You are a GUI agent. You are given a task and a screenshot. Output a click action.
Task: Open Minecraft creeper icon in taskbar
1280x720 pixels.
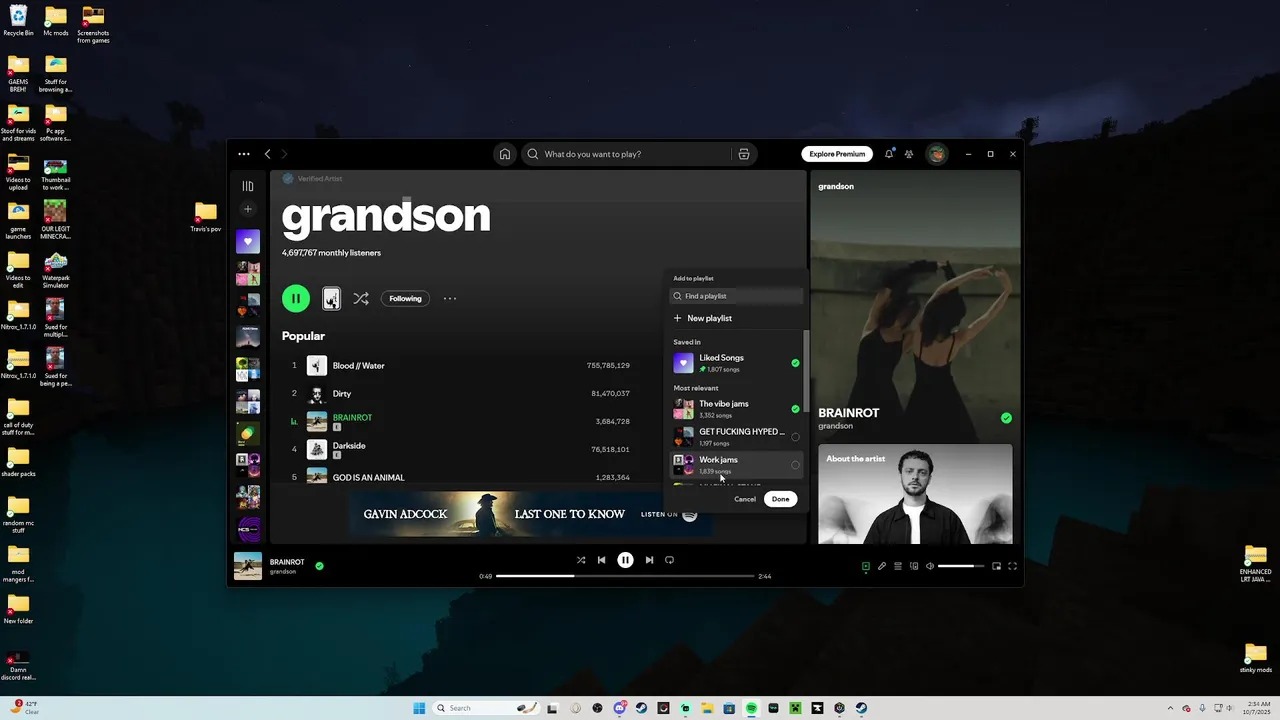(x=795, y=708)
